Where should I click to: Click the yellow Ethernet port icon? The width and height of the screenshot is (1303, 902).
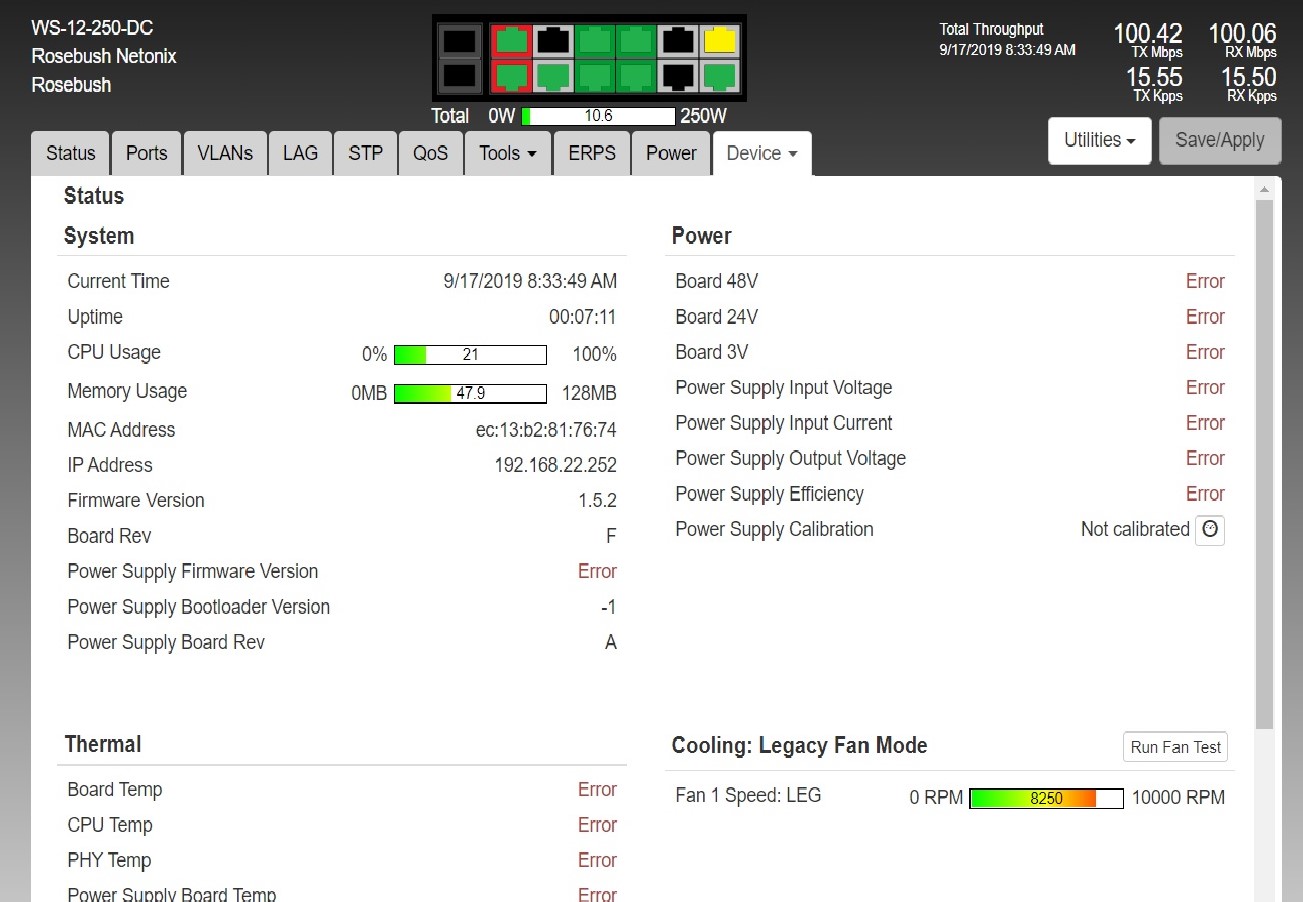719,41
